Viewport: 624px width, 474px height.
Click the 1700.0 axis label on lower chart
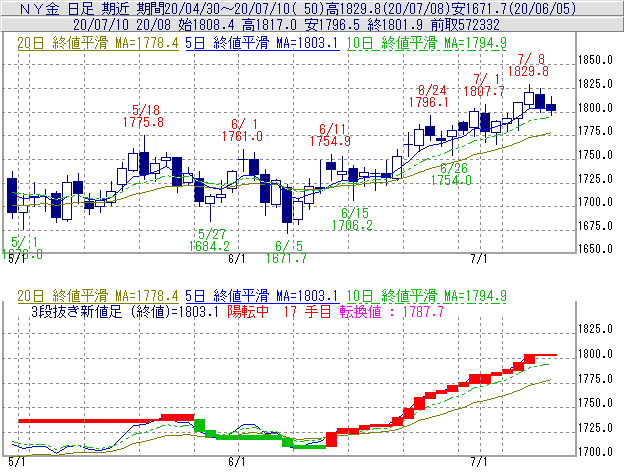coord(595,452)
